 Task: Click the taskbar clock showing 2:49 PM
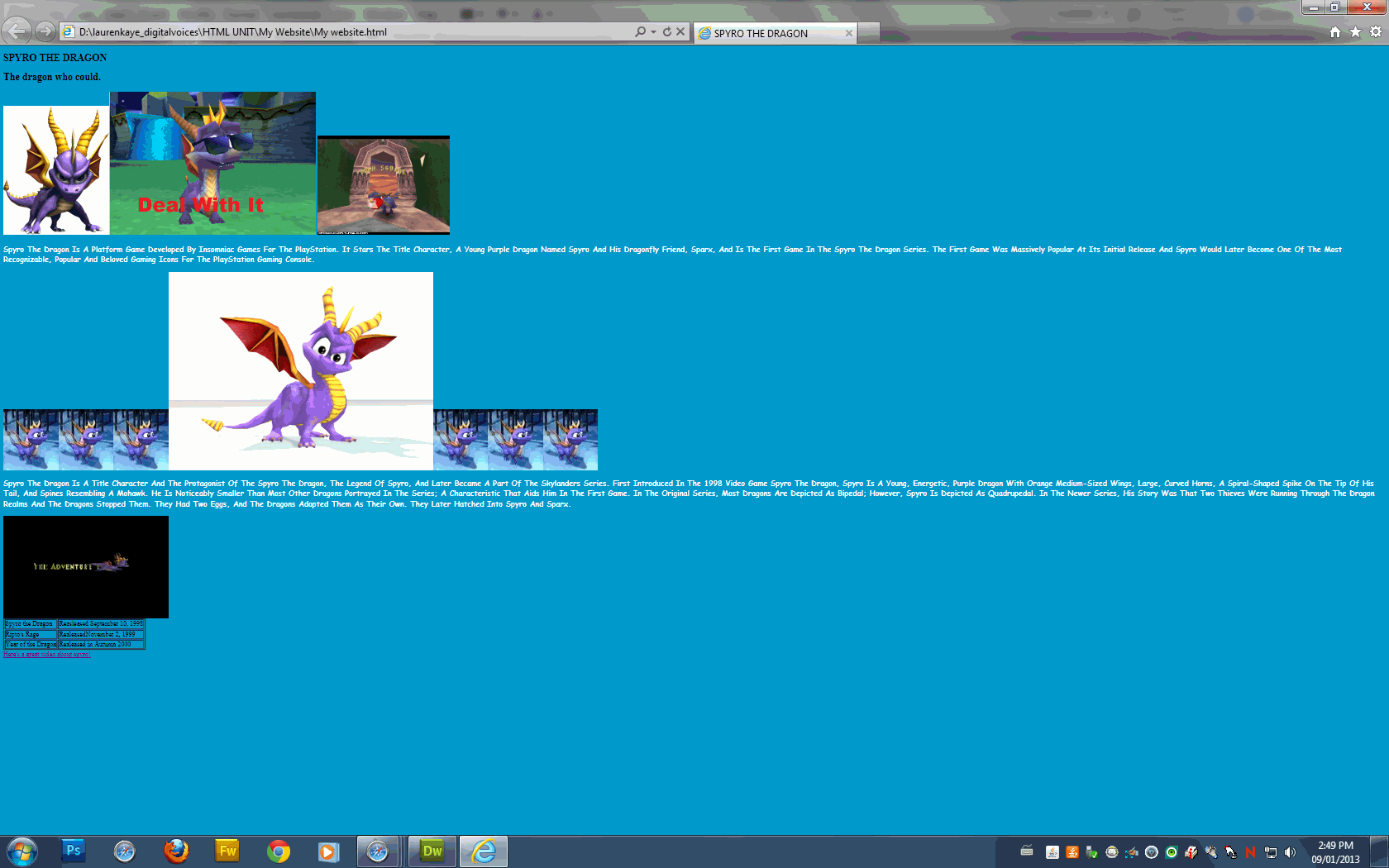pos(1335,852)
